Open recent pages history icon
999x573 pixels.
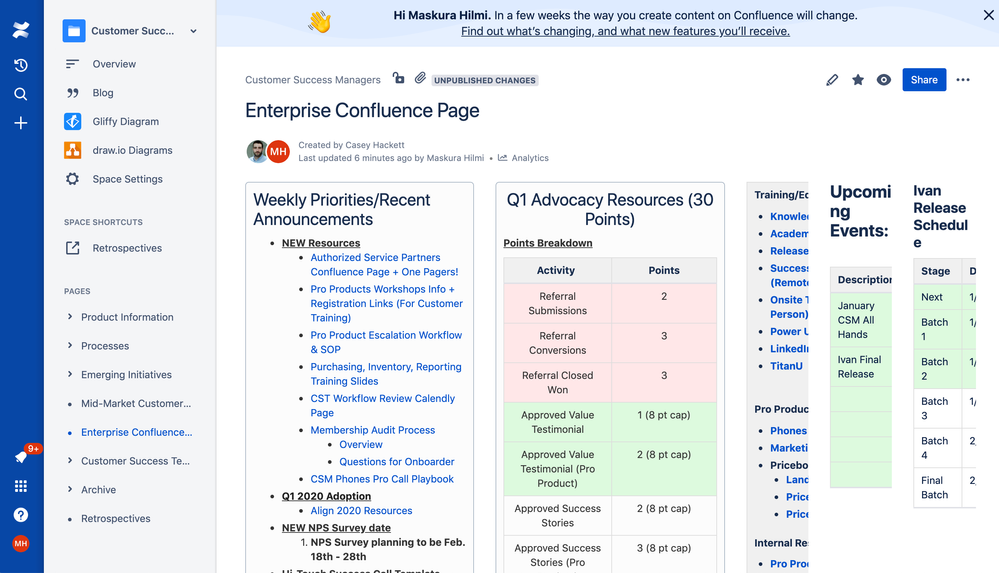[20, 65]
